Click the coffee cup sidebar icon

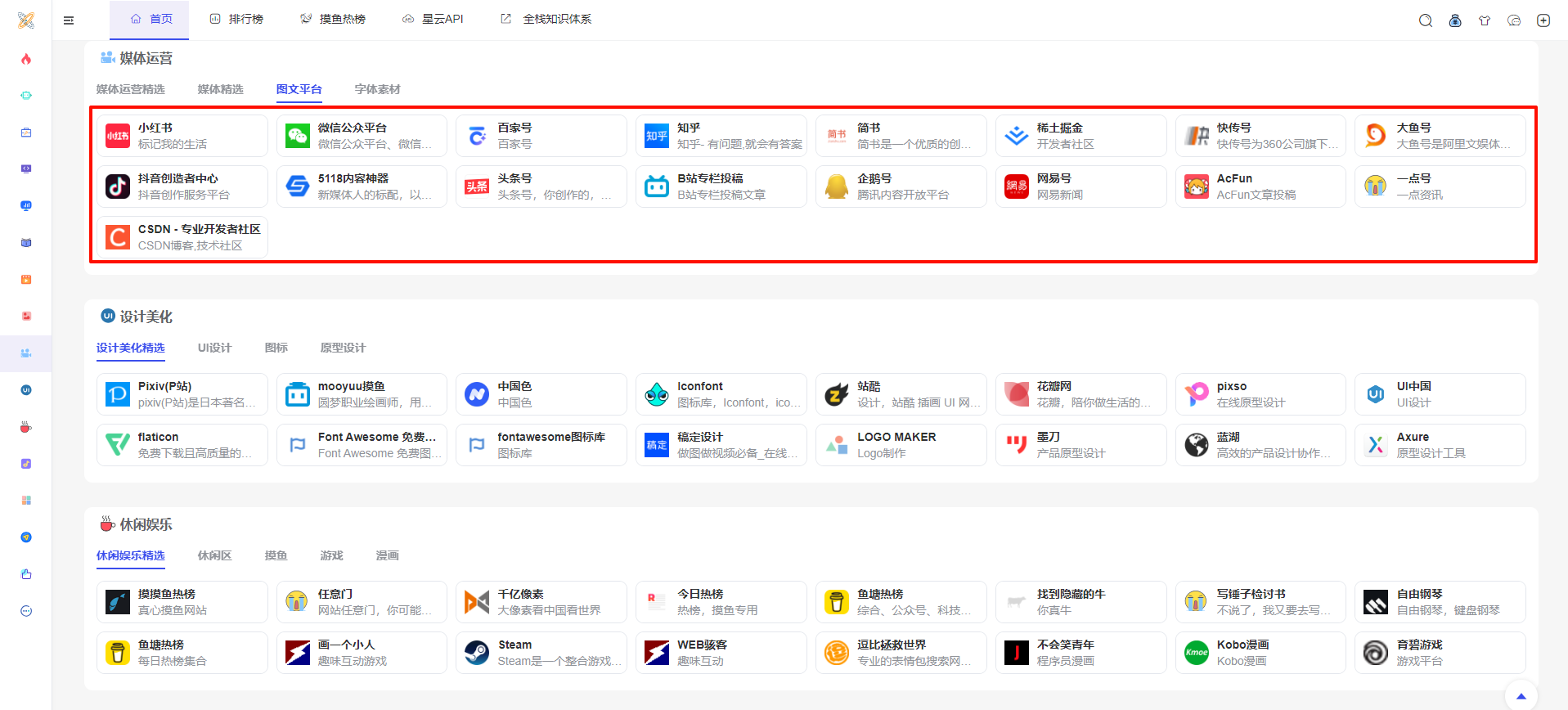click(26, 427)
